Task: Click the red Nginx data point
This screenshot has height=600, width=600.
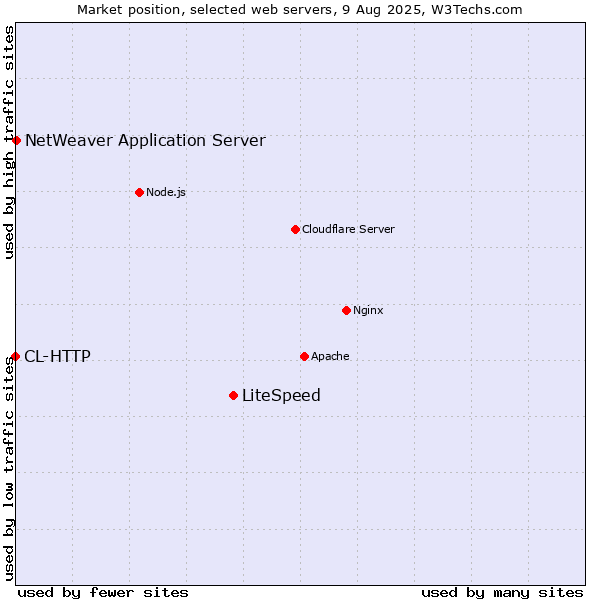Action: pos(346,310)
